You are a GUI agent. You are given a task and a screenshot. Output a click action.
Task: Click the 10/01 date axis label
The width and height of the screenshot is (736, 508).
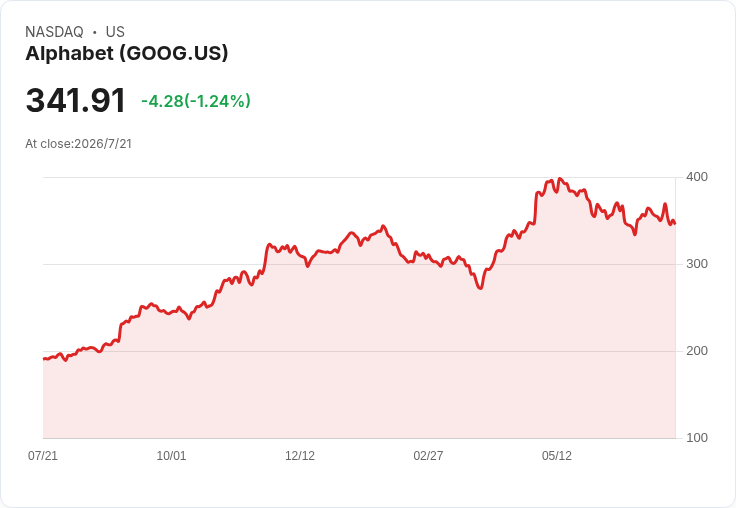pyautogui.click(x=171, y=455)
